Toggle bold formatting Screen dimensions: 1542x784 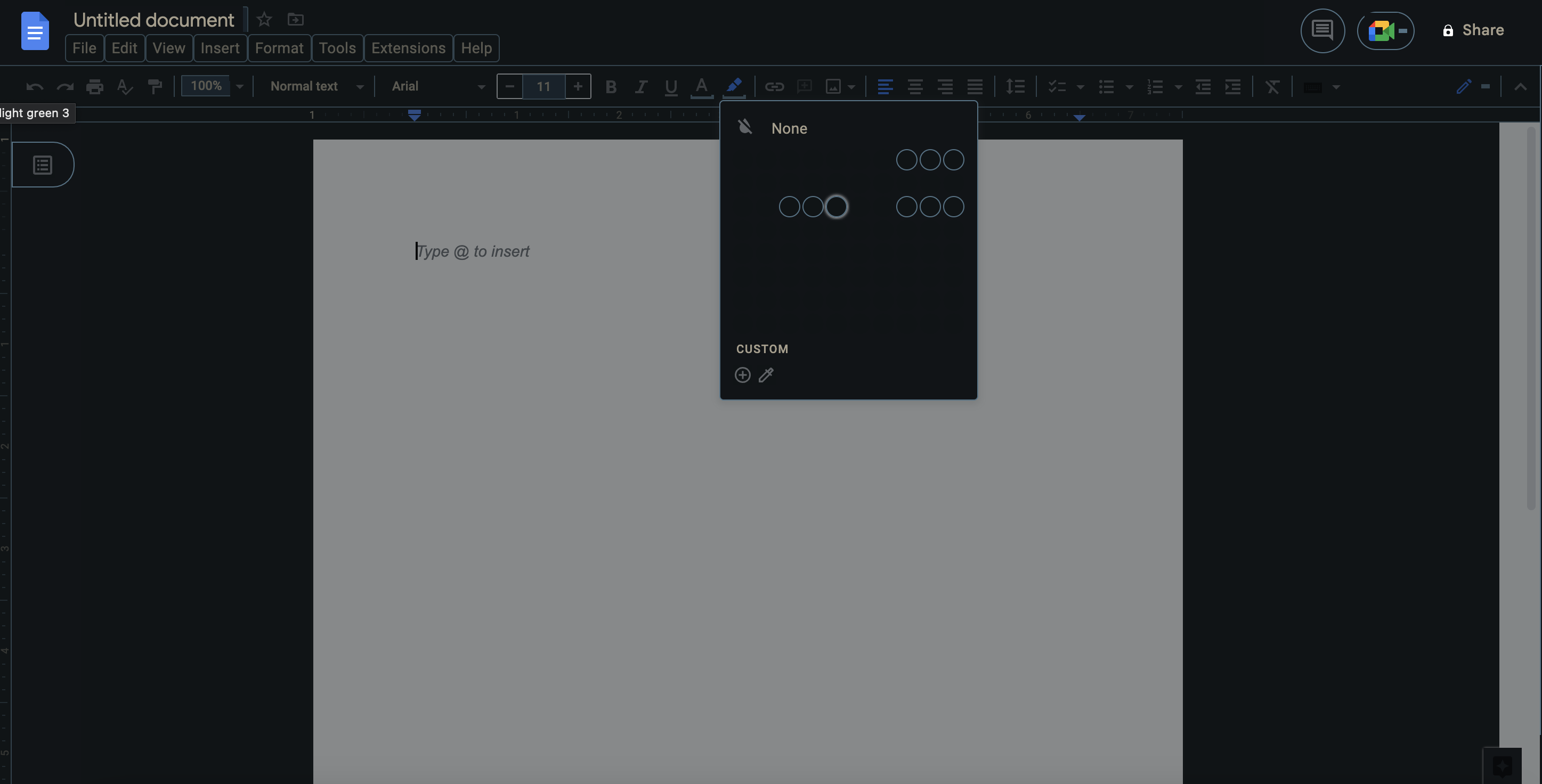tap(611, 86)
